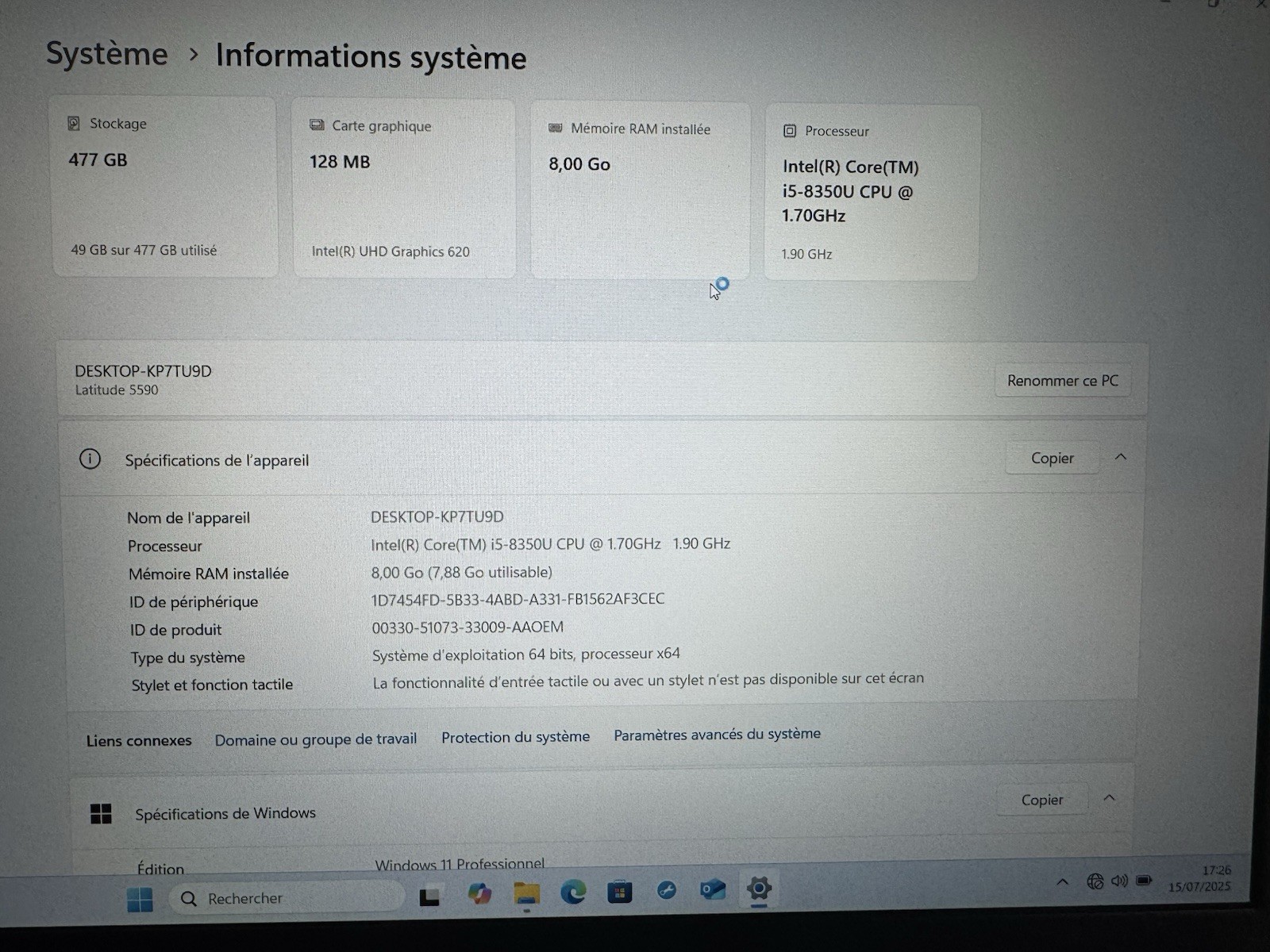Open Outlook from the taskbar

712,890
